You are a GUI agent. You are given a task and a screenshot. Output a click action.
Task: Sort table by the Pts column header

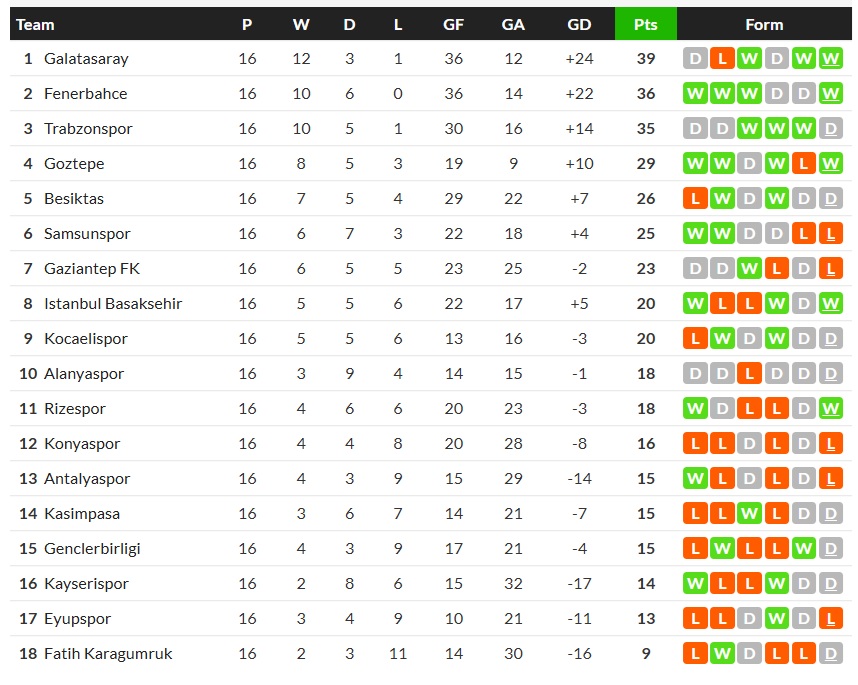[x=645, y=25]
